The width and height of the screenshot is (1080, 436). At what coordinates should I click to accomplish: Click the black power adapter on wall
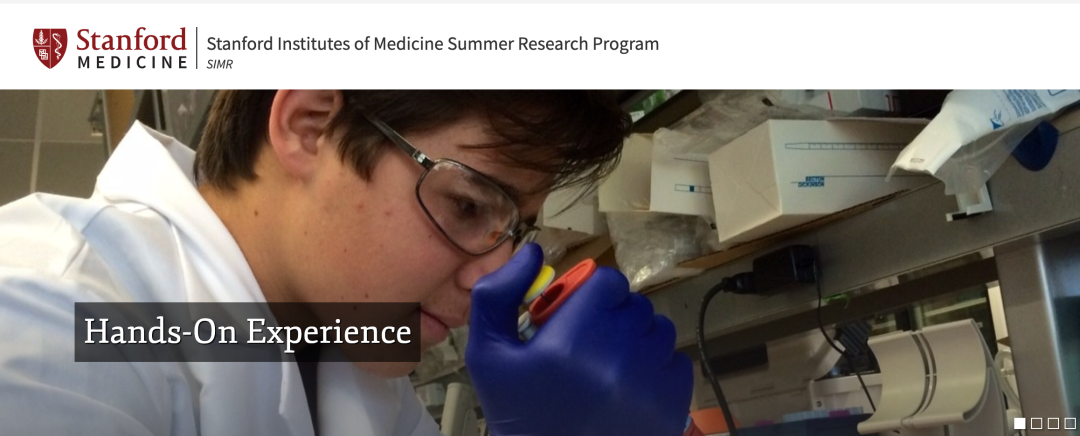pyautogui.click(x=785, y=270)
